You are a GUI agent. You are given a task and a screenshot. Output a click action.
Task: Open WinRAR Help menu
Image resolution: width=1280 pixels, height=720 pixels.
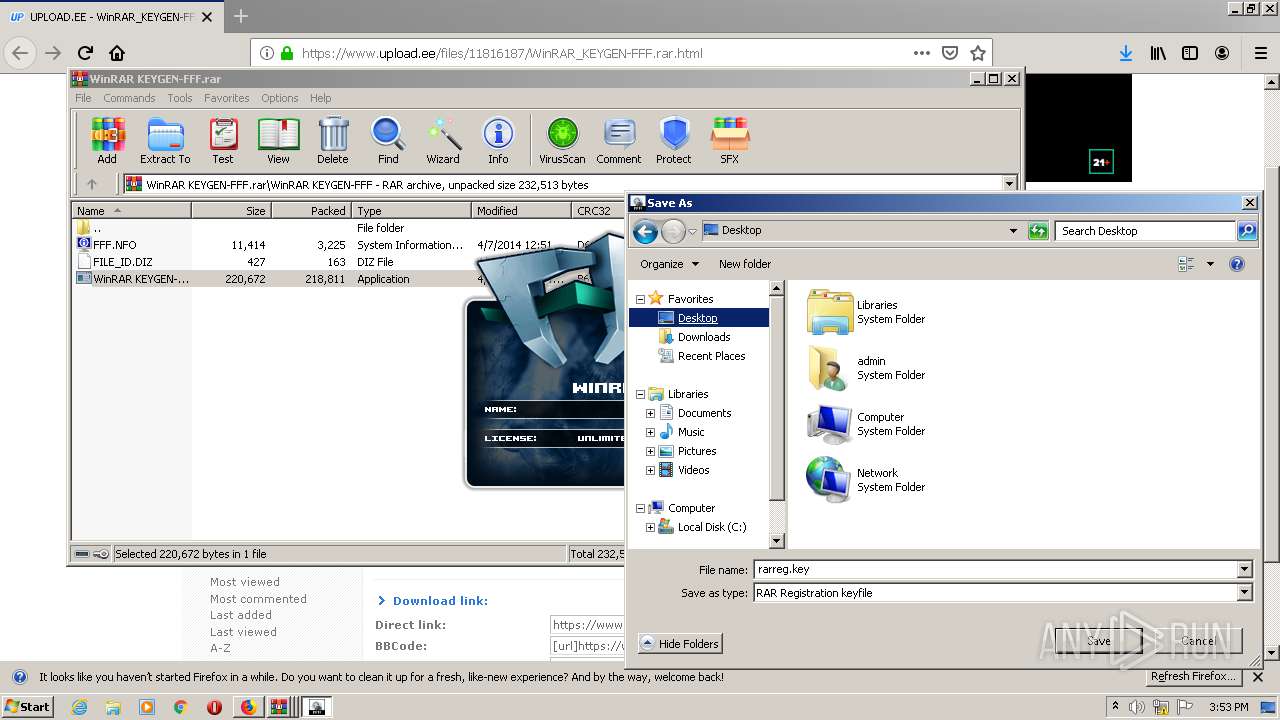(320, 98)
